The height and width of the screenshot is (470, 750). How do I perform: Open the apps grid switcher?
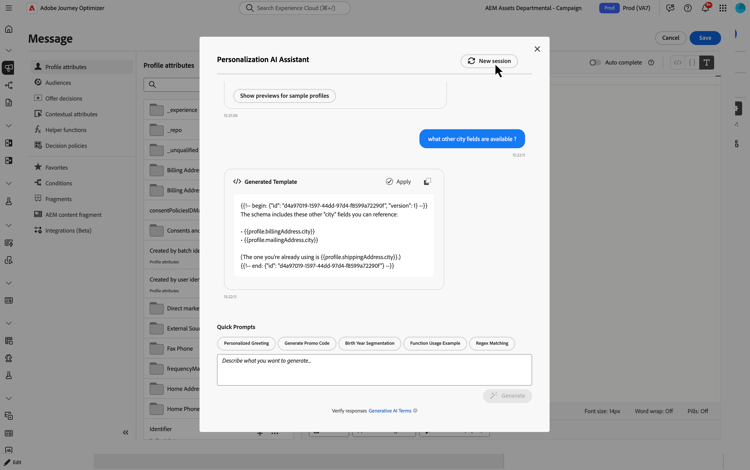pyautogui.click(x=723, y=8)
